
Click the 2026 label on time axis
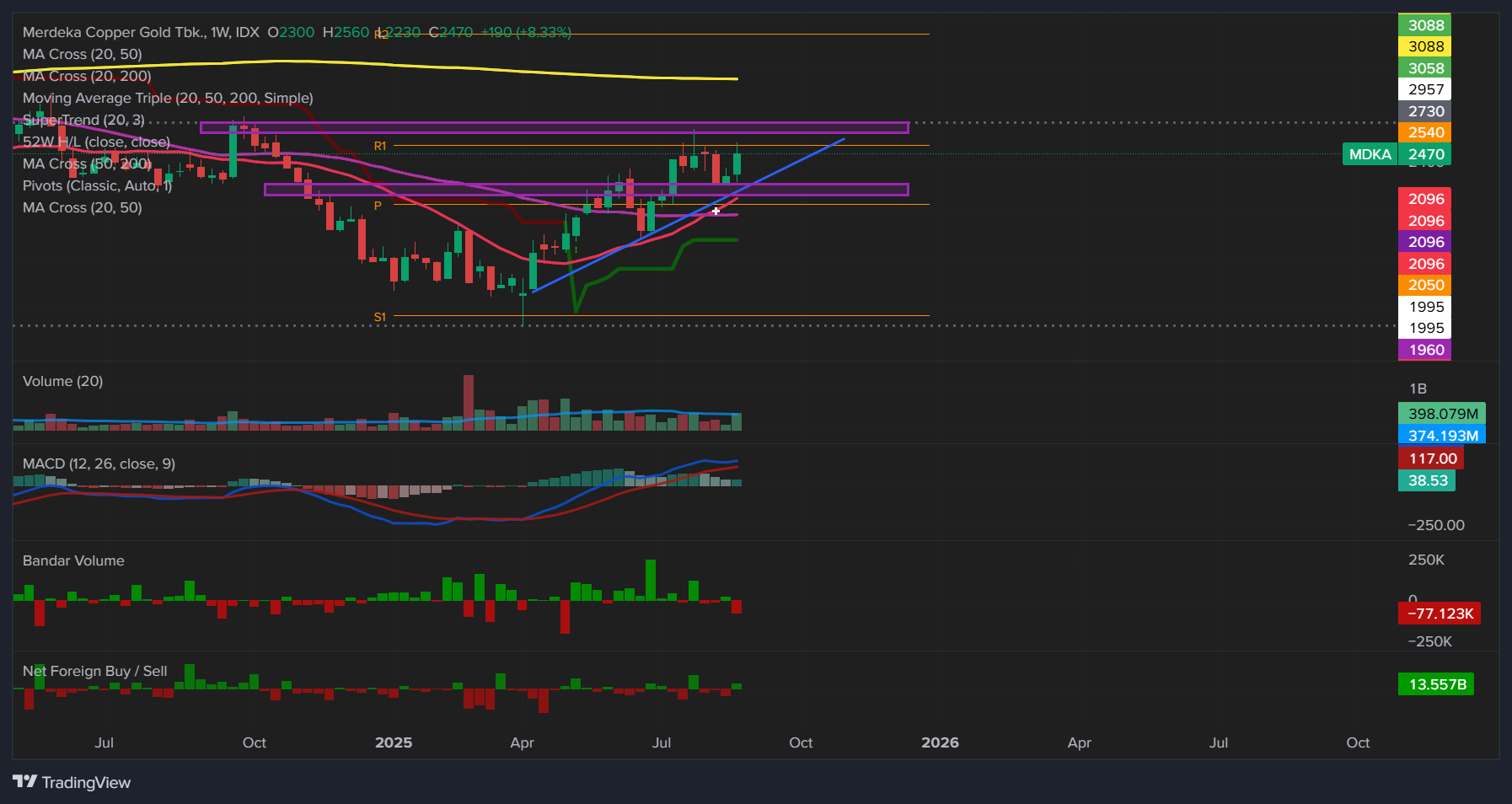coord(940,742)
